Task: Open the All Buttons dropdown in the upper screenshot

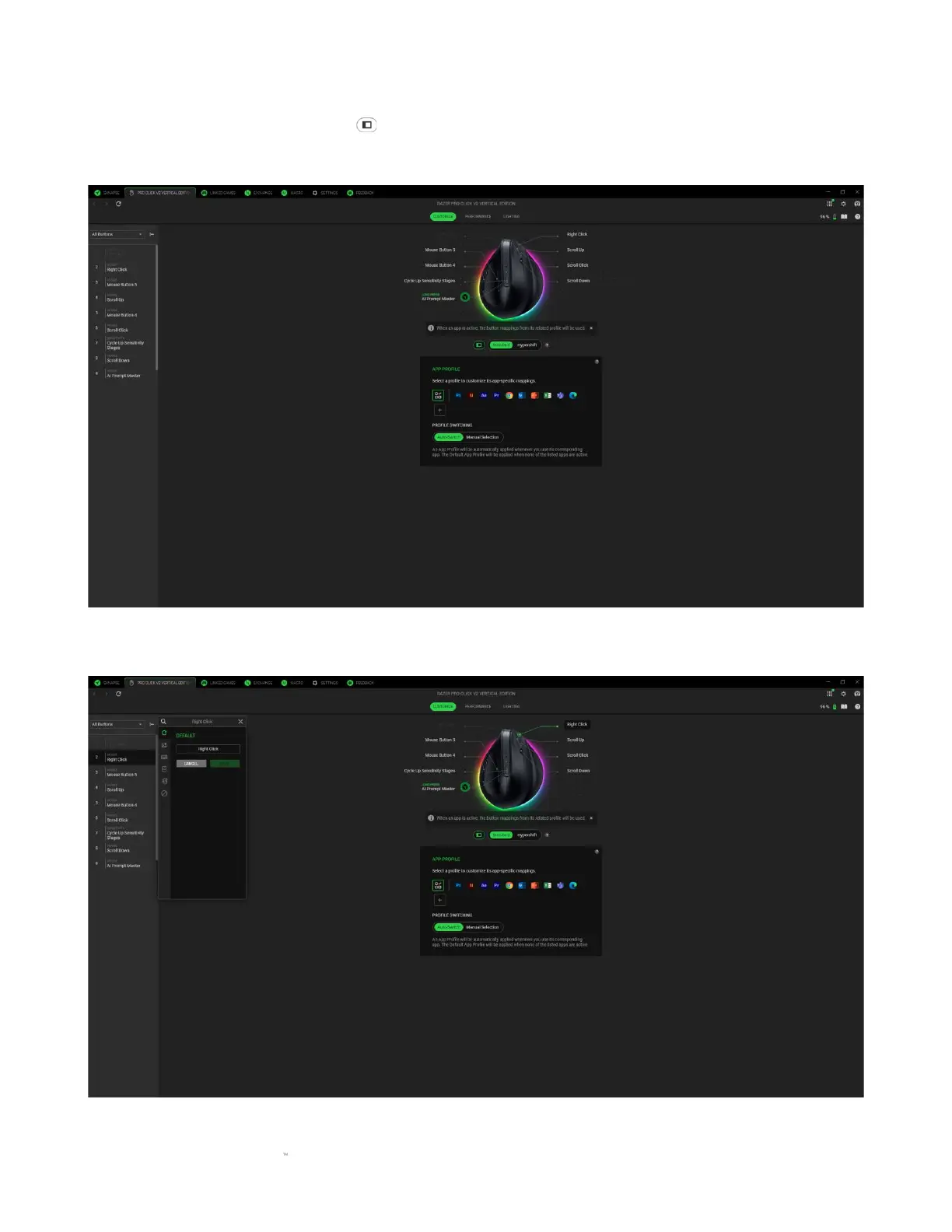Action: click(x=117, y=234)
